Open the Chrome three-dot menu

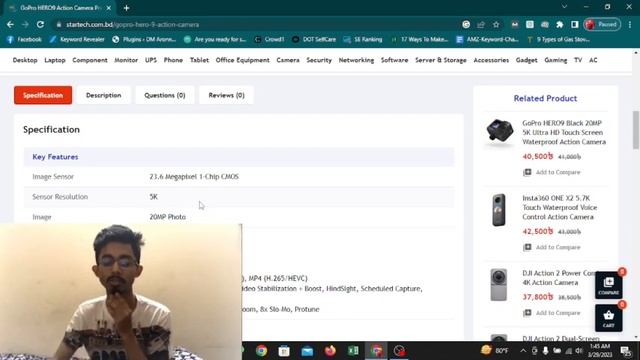(630, 24)
